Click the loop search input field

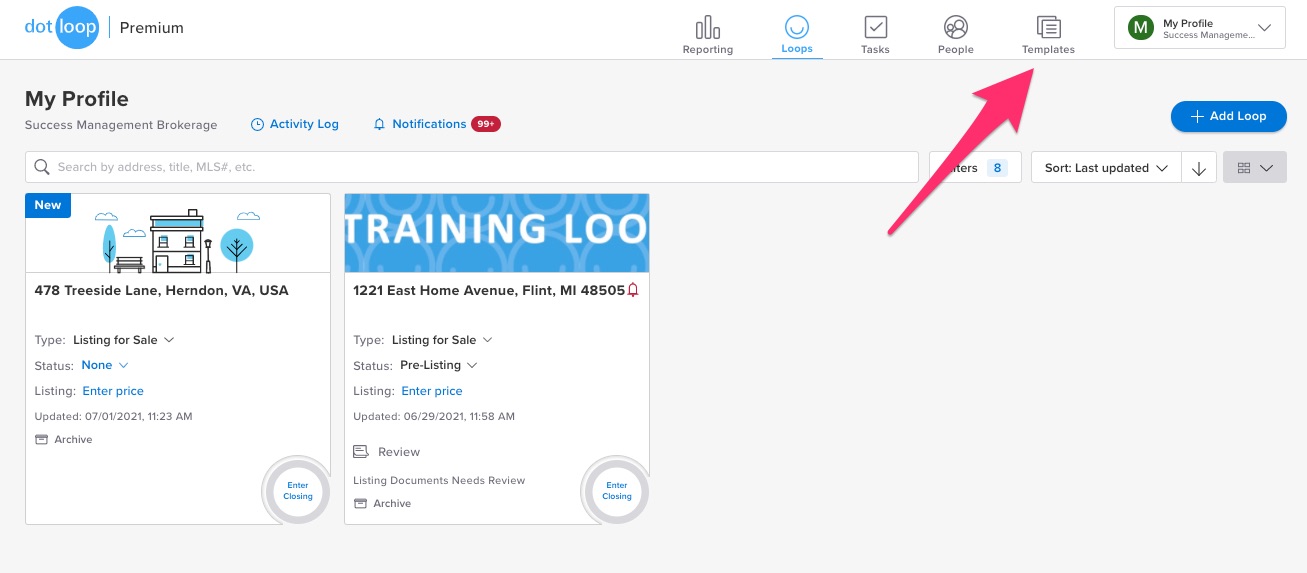[x=471, y=167]
